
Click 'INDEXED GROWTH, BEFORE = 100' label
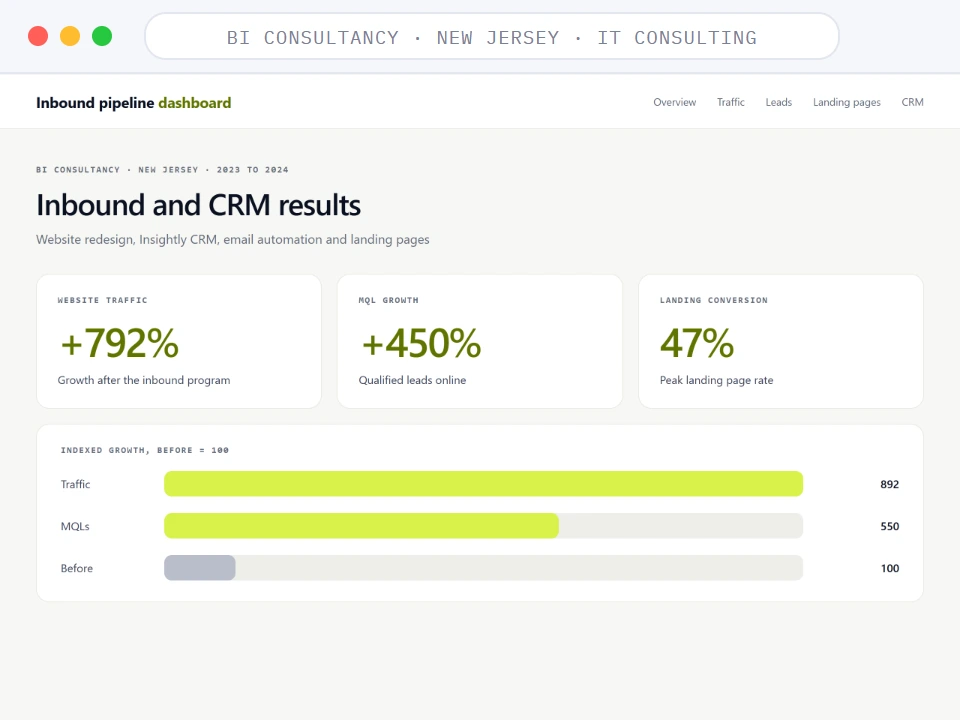[144, 450]
